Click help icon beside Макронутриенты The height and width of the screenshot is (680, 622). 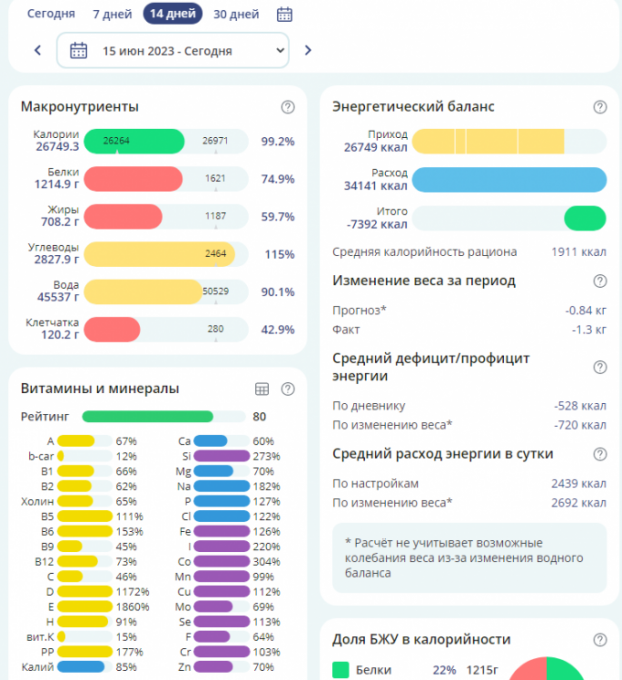click(x=288, y=107)
